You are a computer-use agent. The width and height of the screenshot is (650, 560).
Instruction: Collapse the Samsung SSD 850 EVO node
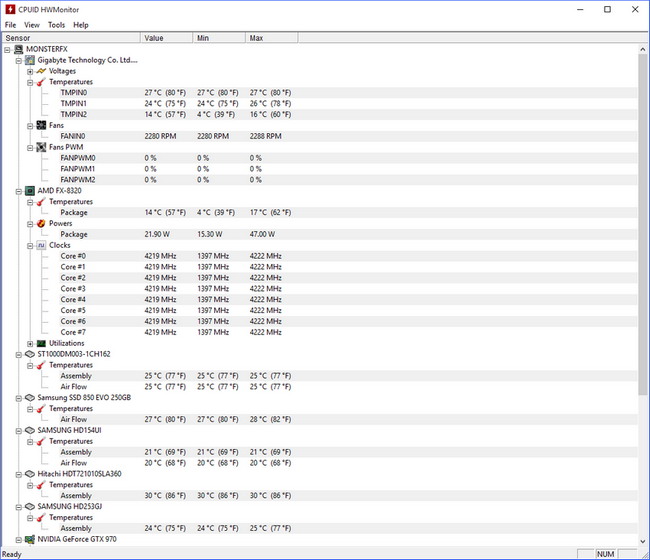(x=19, y=398)
